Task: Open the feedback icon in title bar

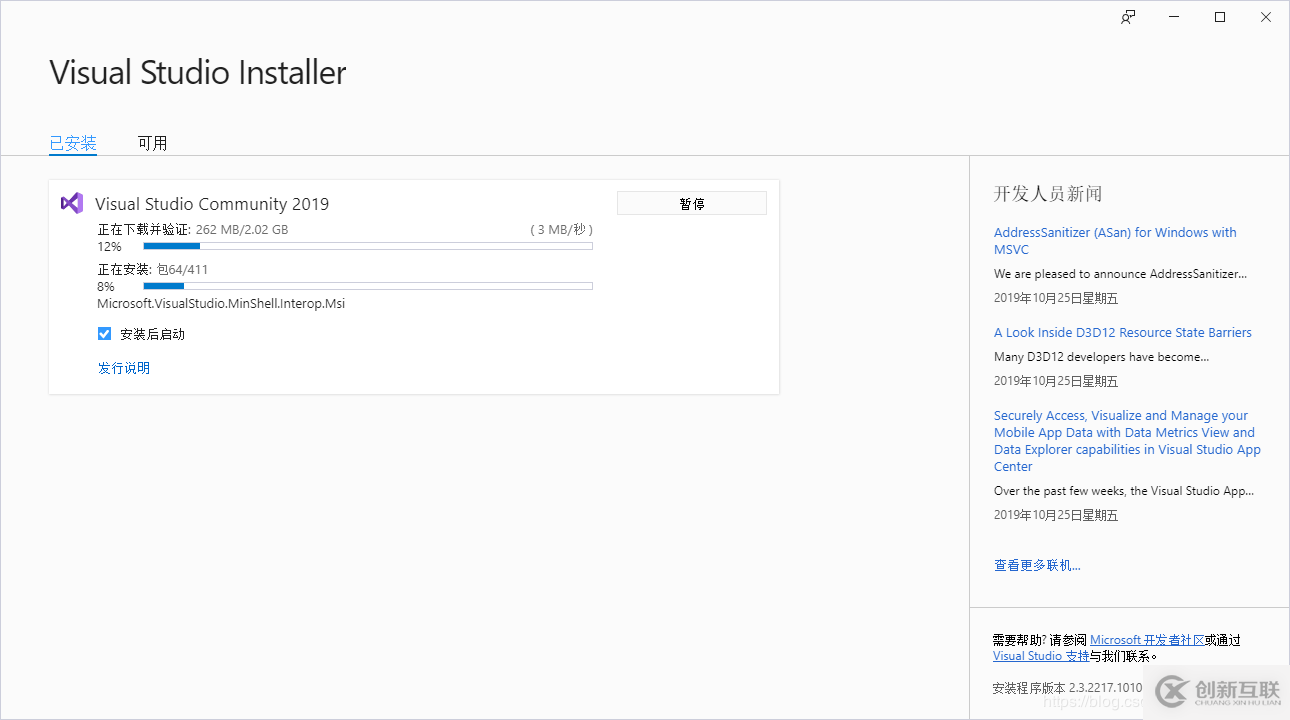Action: [x=1128, y=17]
